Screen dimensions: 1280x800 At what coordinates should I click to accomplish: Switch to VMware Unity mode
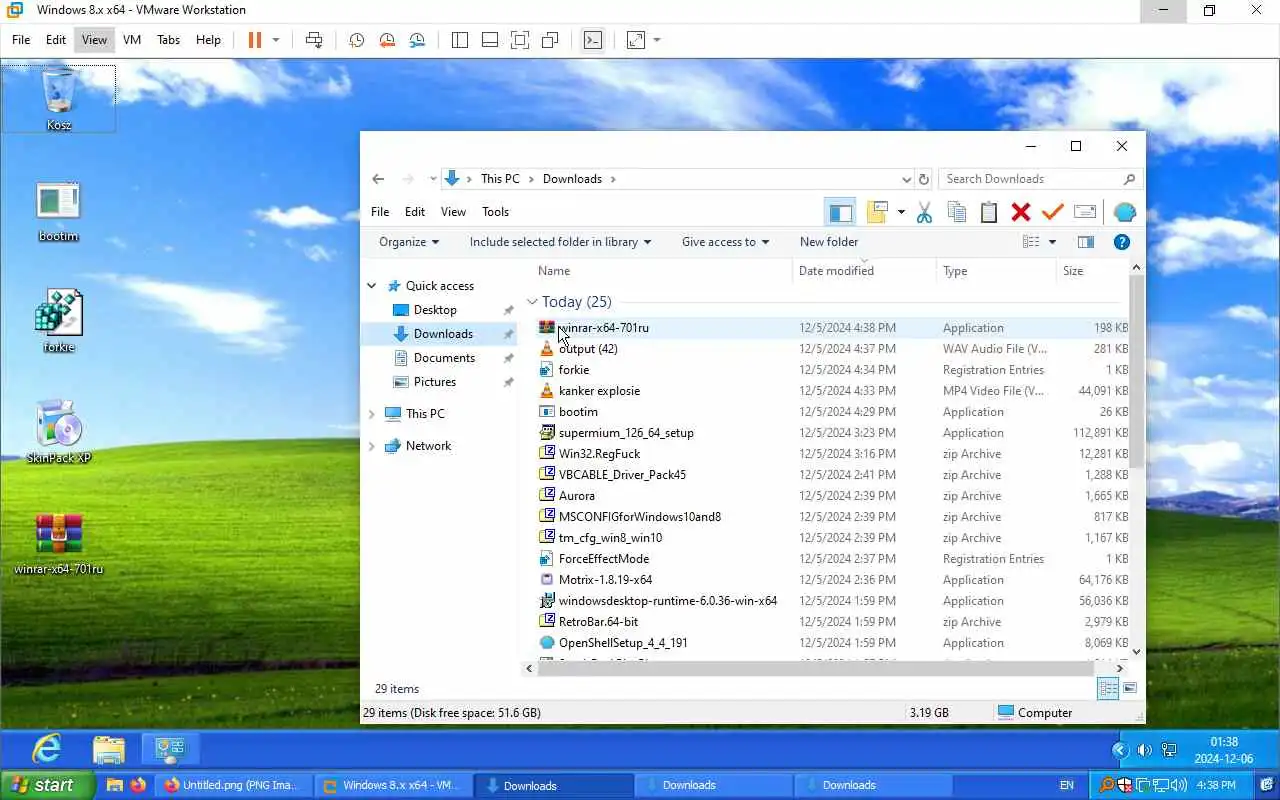click(x=550, y=40)
